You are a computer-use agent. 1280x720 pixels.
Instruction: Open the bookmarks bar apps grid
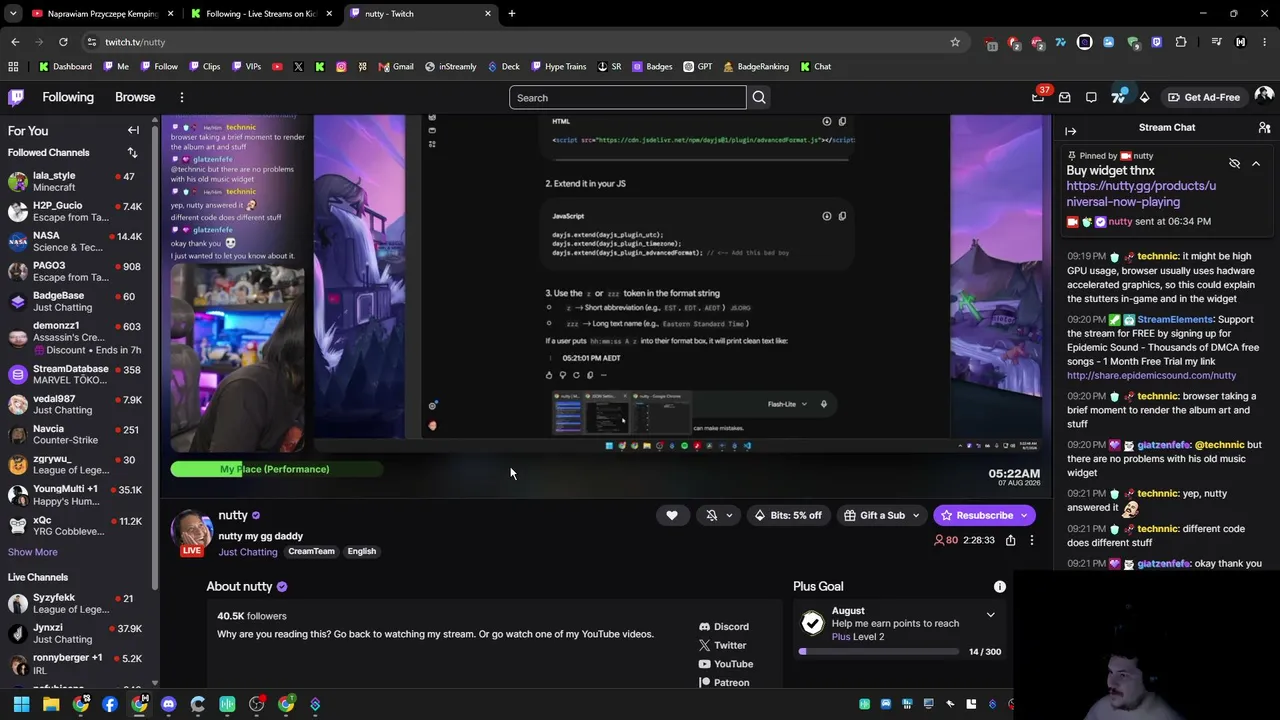[13, 67]
